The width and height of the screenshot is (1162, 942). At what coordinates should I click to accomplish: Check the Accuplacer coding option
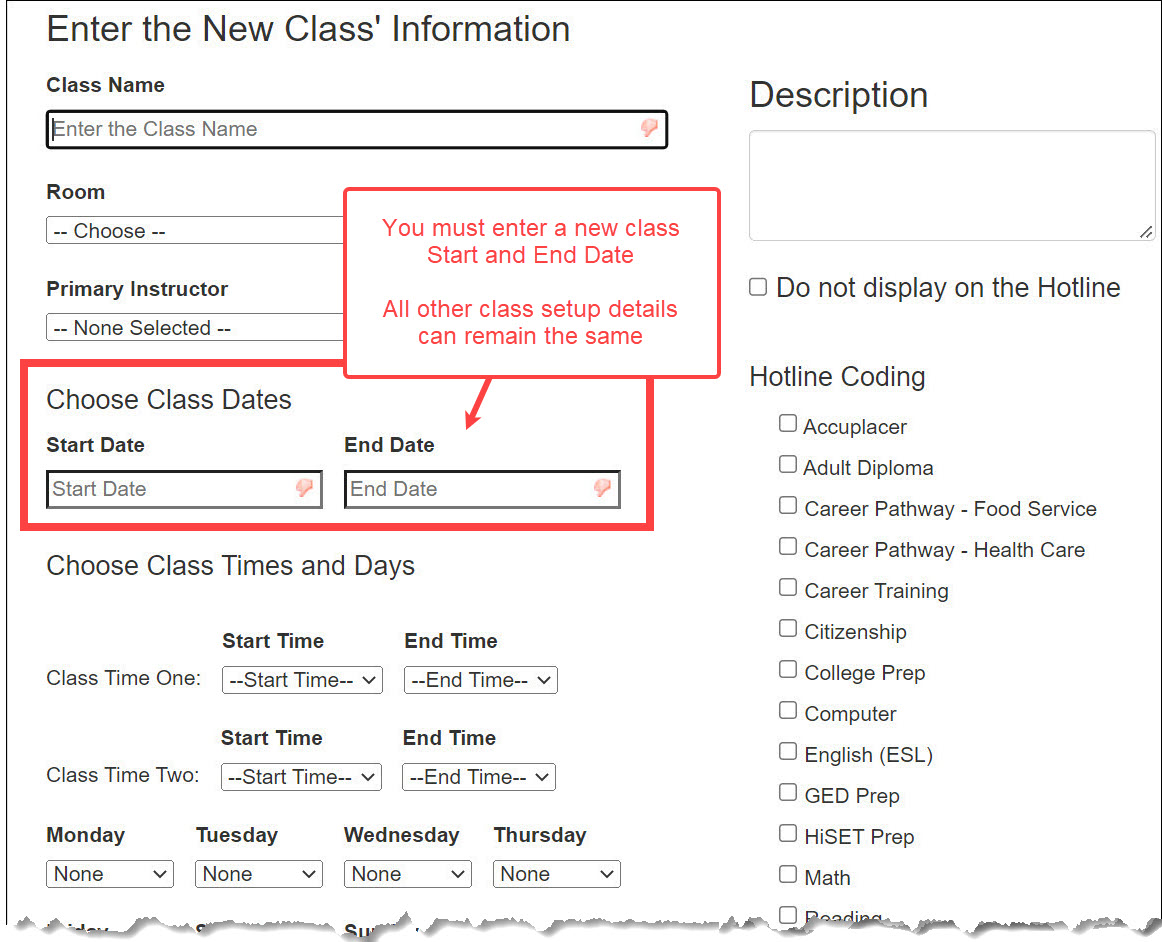tap(788, 423)
